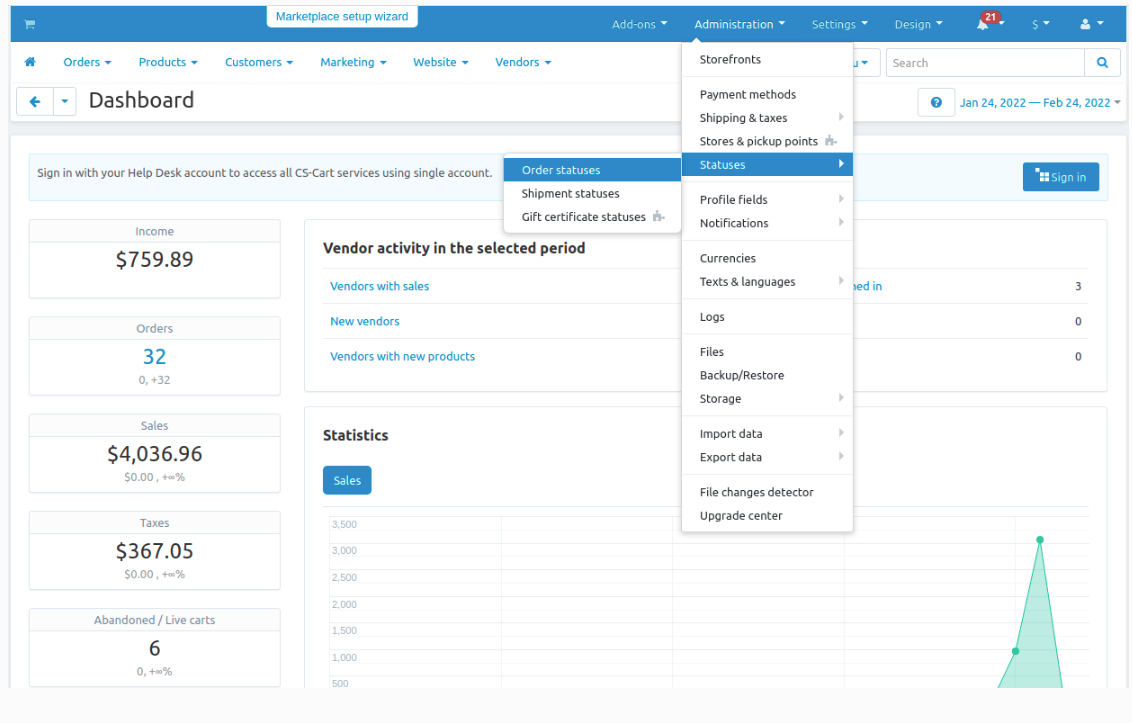Image resolution: width=1132 pixels, height=723 pixels.
Task: Click the home icon in navigation
Action: (x=30, y=62)
